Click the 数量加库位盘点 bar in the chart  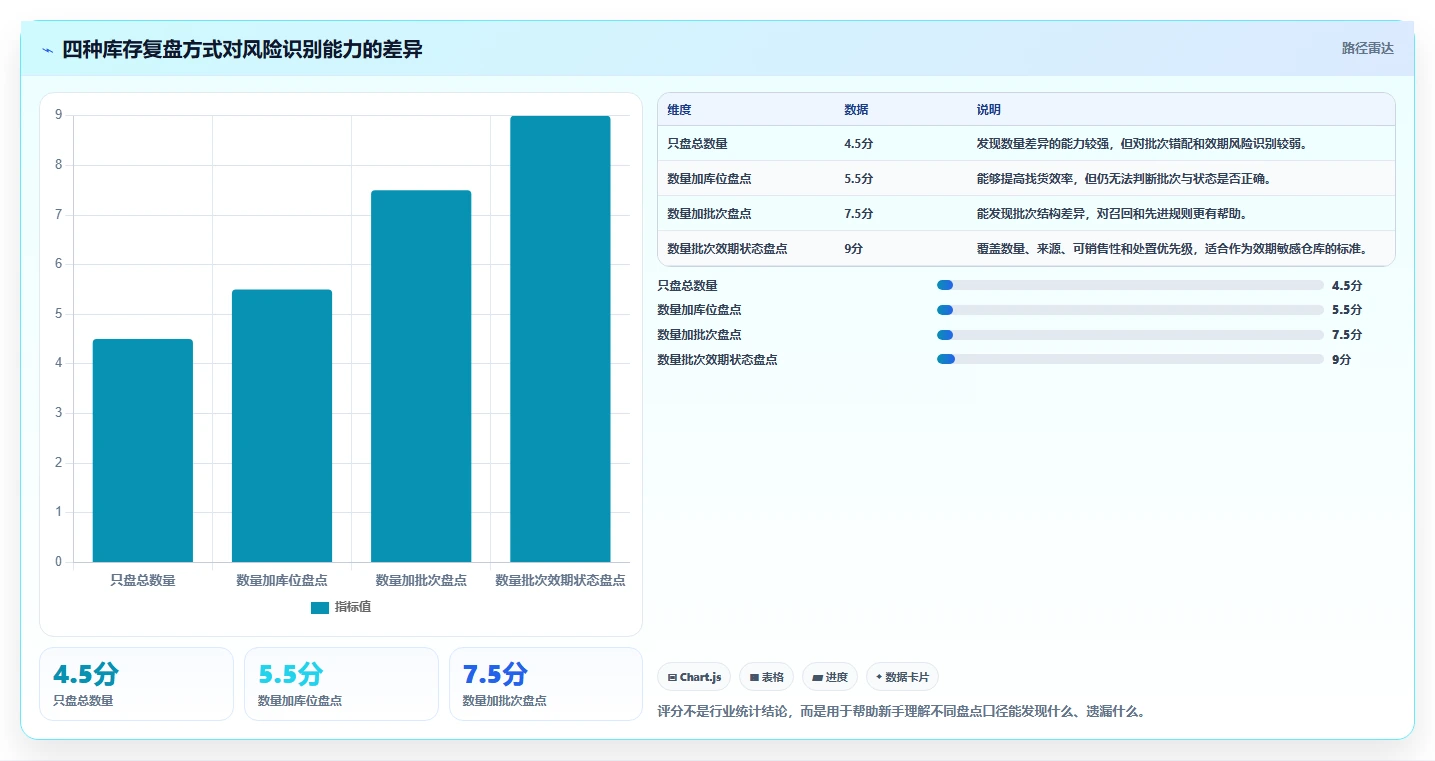(282, 426)
